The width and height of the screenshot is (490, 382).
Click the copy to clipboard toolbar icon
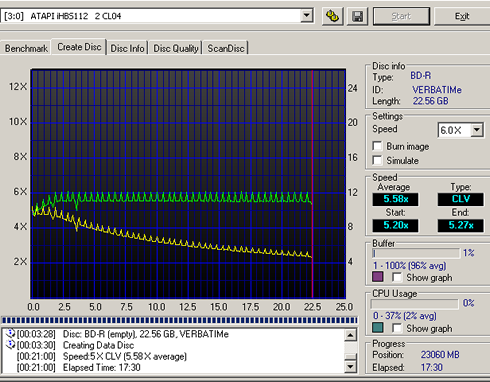pyautogui.click(x=332, y=16)
